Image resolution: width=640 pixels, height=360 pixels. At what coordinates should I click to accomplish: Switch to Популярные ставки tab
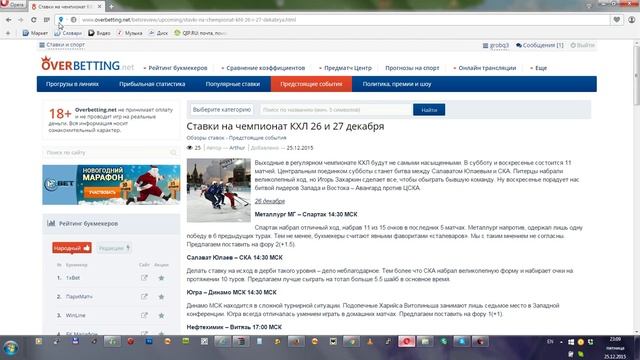233,84
